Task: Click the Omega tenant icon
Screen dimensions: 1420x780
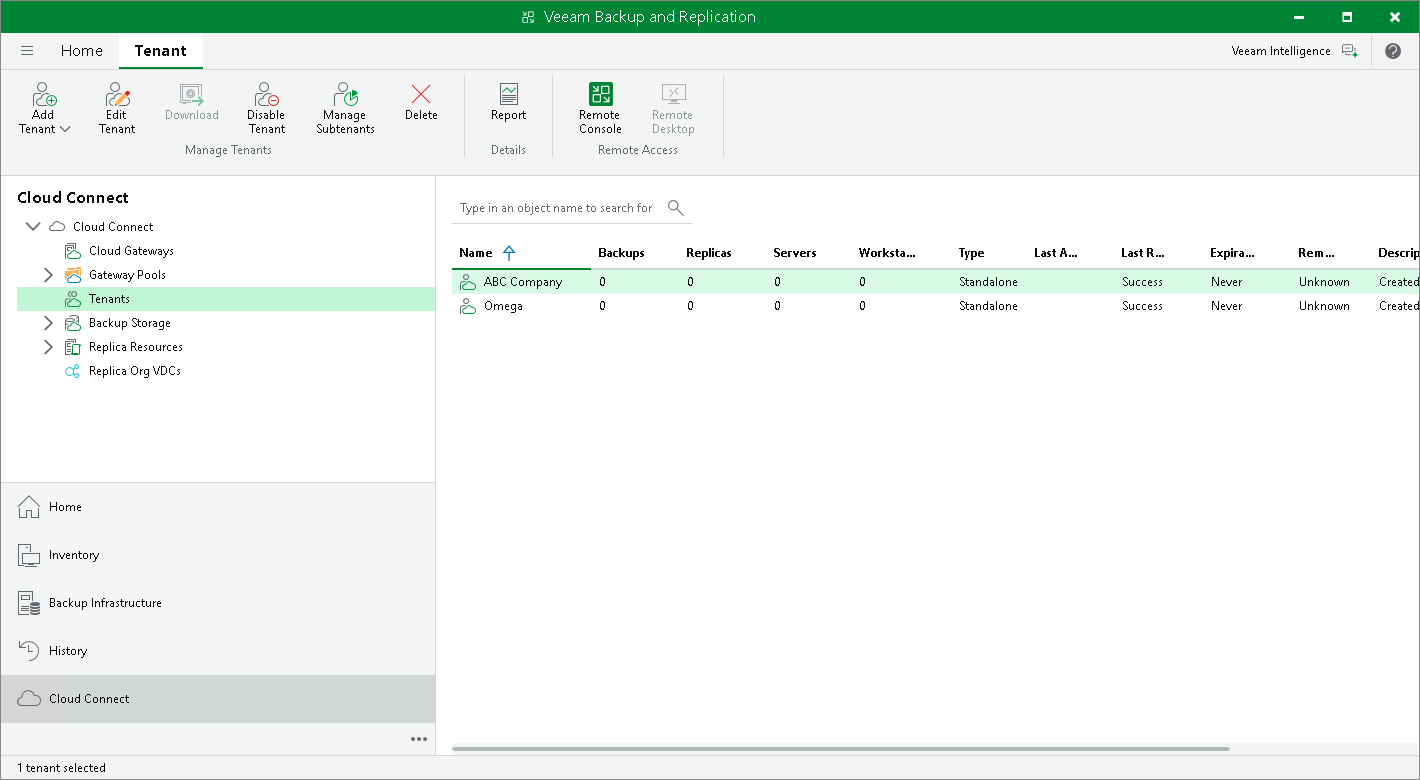Action: pos(468,306)
